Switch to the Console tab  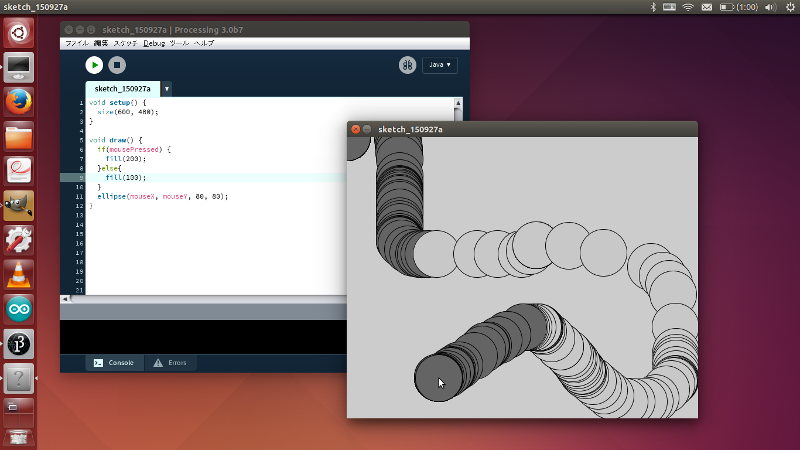click(x=114, y=363)
